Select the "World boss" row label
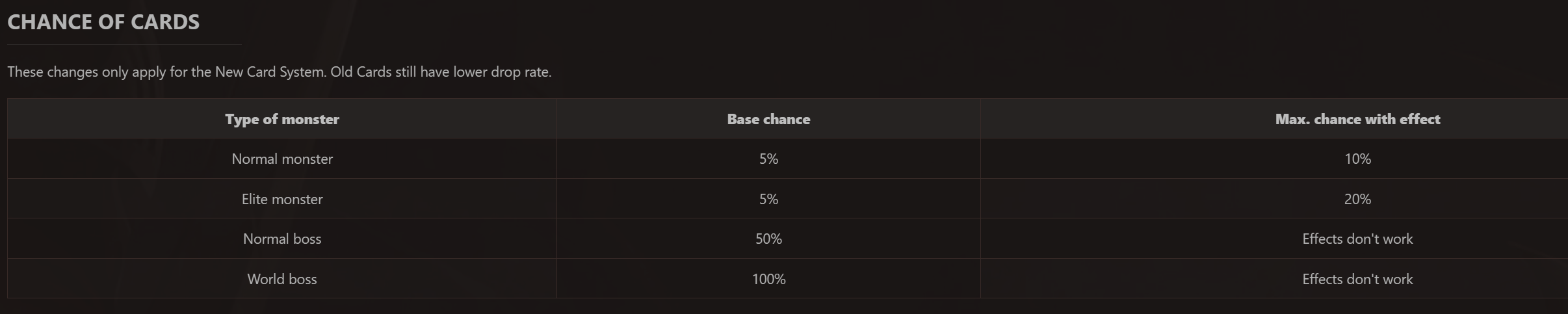Screen dimensions: 1568x314 [282, 280]
